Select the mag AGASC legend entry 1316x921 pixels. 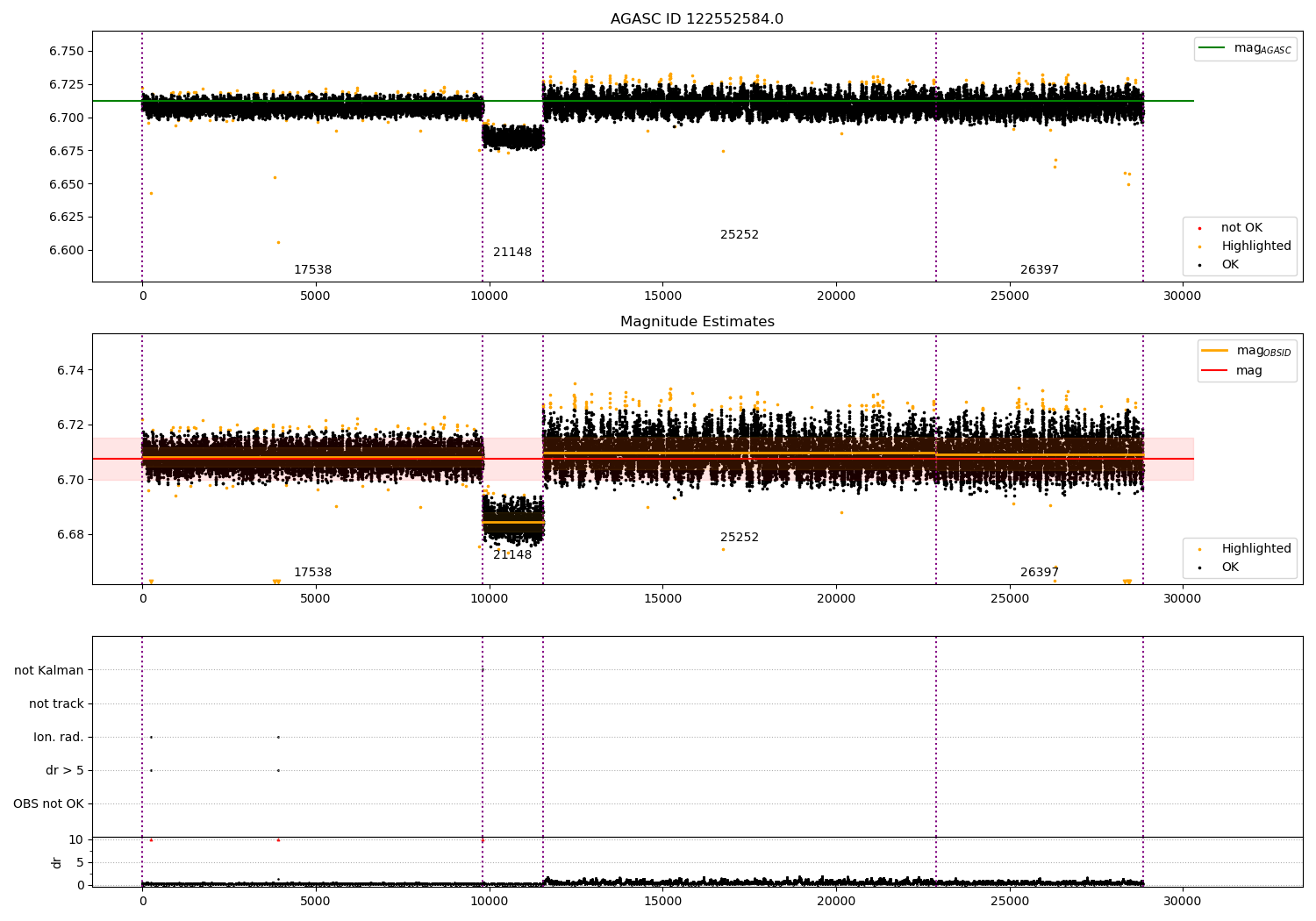(x=1245, y=48)
